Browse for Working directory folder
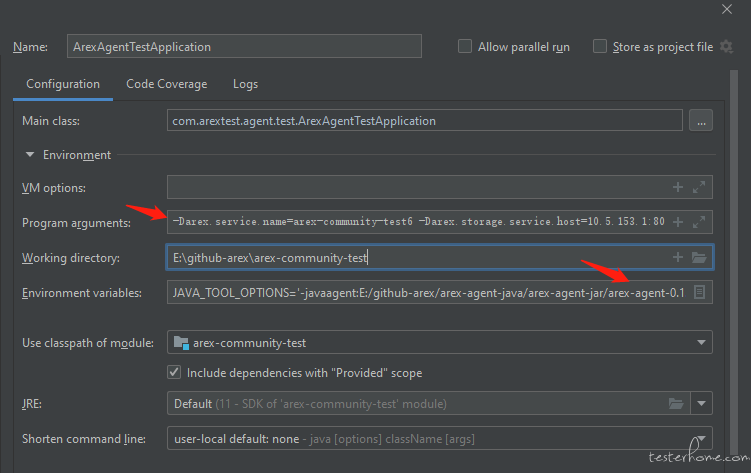This screenshot has height=473, width=751. (x=699, y=257)
